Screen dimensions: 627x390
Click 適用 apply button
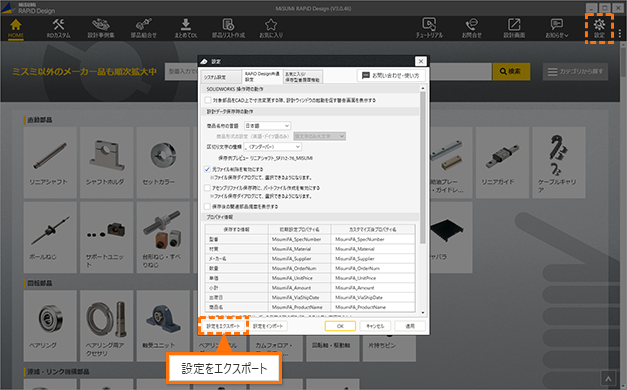410,326
